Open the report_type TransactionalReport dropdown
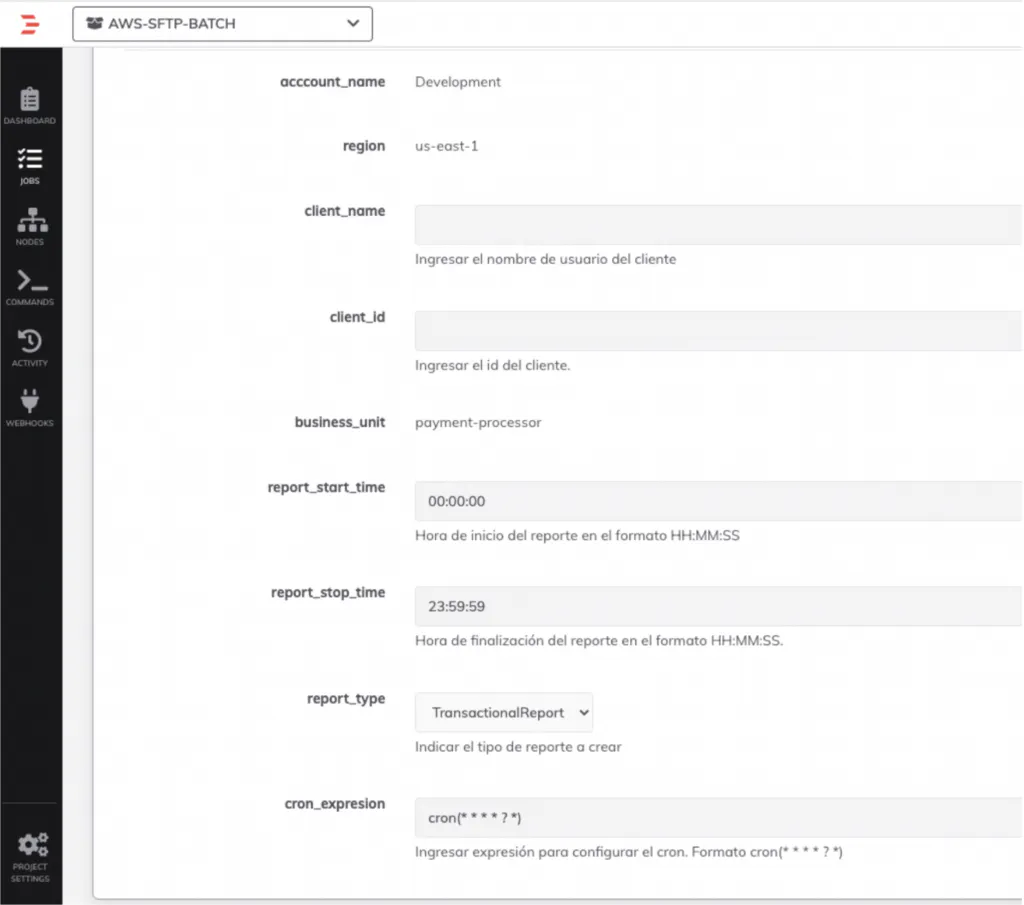 pos(504,713)
